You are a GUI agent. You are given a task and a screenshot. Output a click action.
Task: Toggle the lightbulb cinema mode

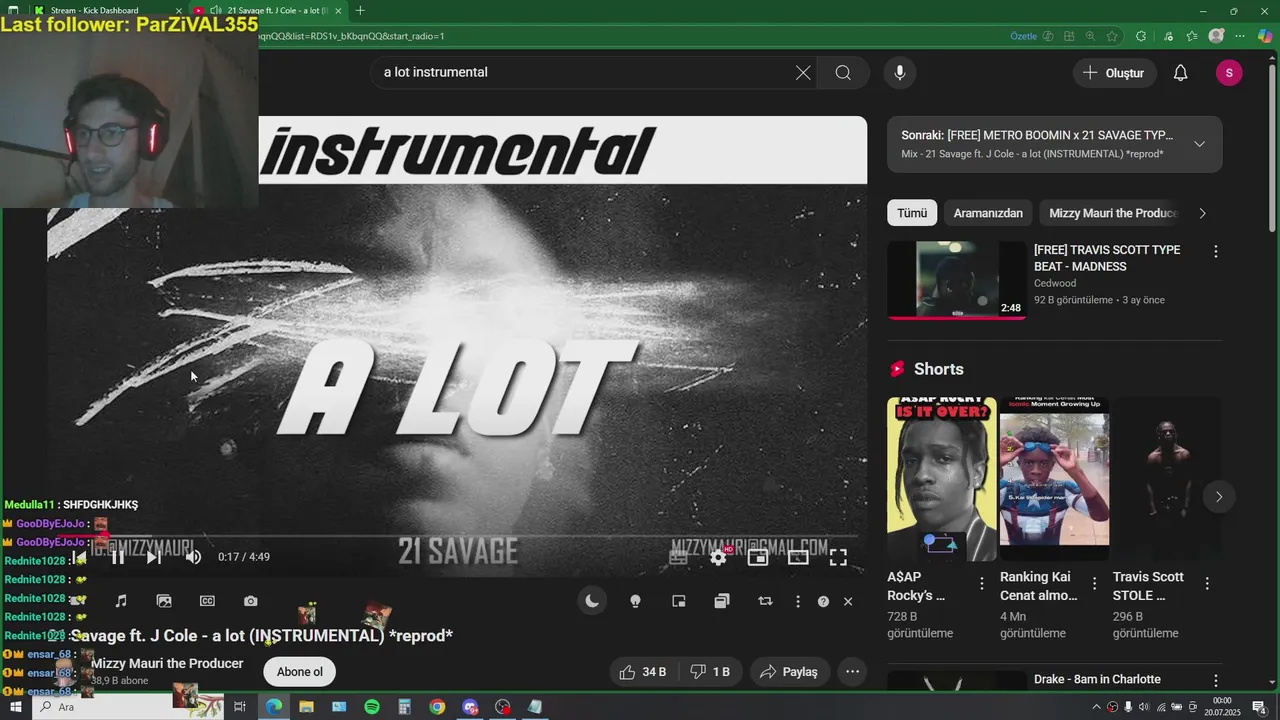[x=635, y=601]
